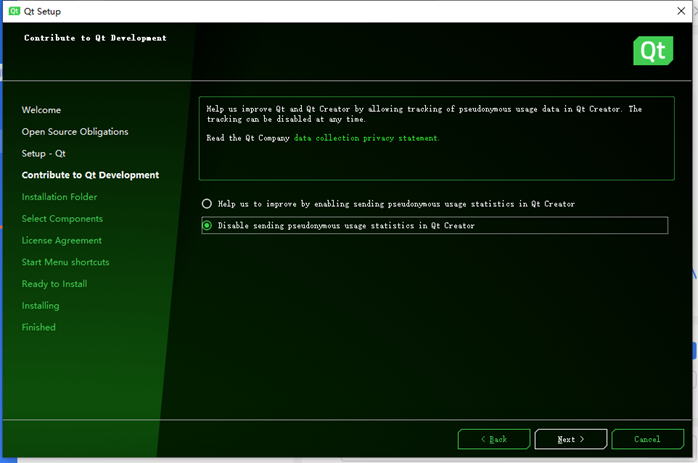Select the Select Components step
The height and width of the screenshot is (463, 698).
62,219
